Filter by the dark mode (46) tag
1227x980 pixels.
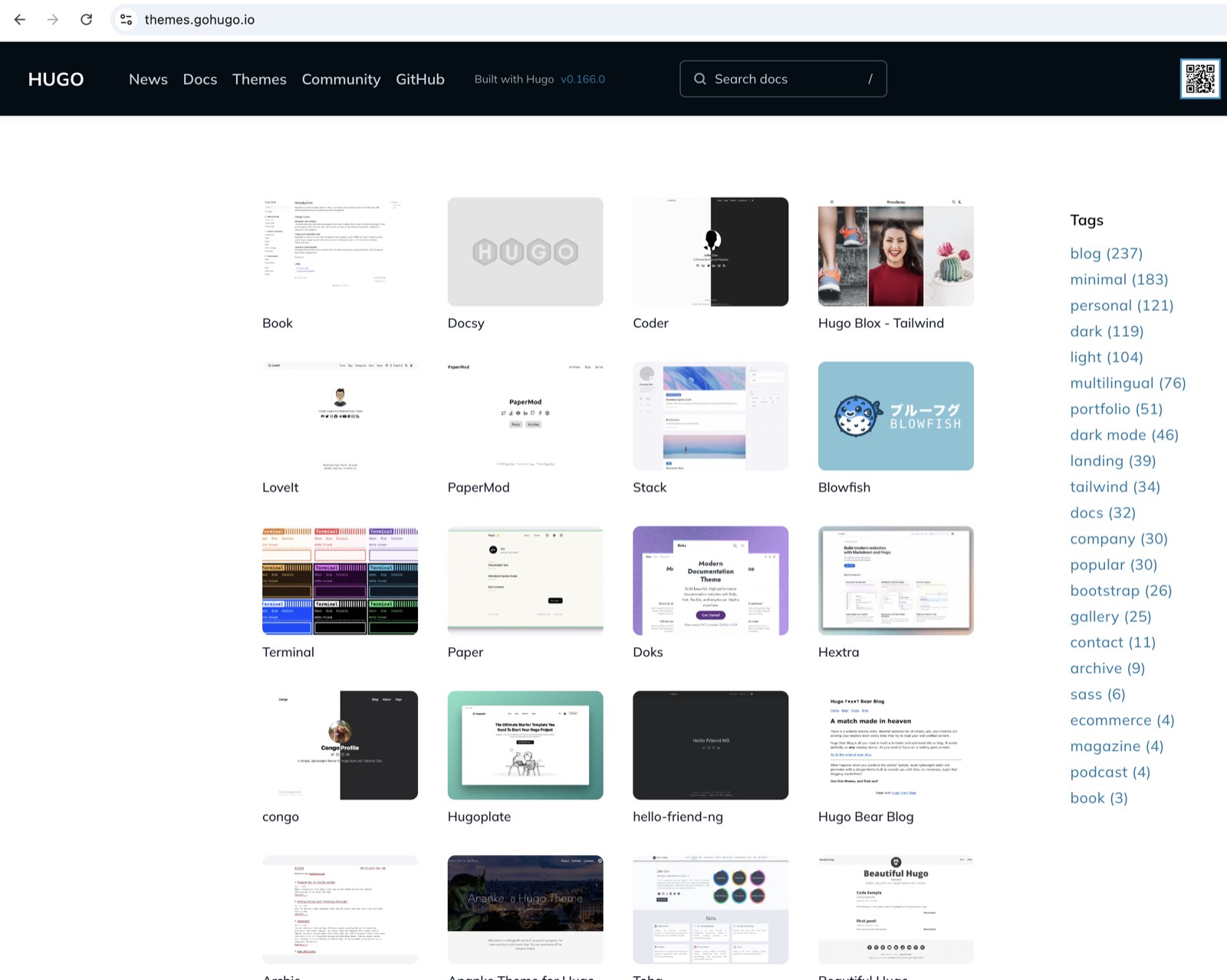pyautogui.click(x=1124, y=435)
